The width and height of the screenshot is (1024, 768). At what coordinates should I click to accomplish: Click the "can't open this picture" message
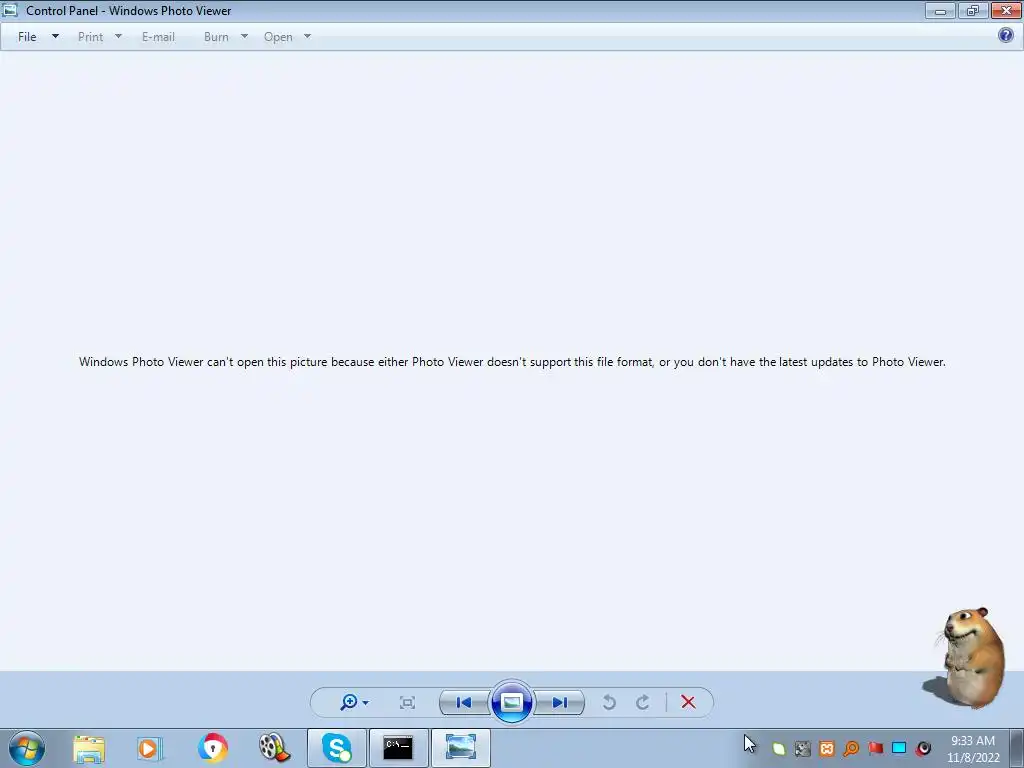point(512,362)
